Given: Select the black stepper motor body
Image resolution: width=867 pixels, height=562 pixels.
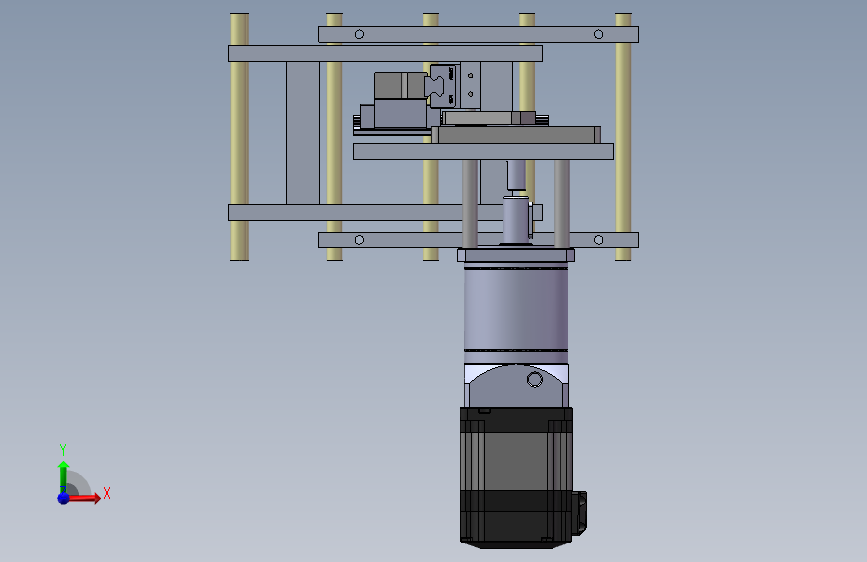Looking at the screenshot, I should pyautogui.click(x=516, y=477).
